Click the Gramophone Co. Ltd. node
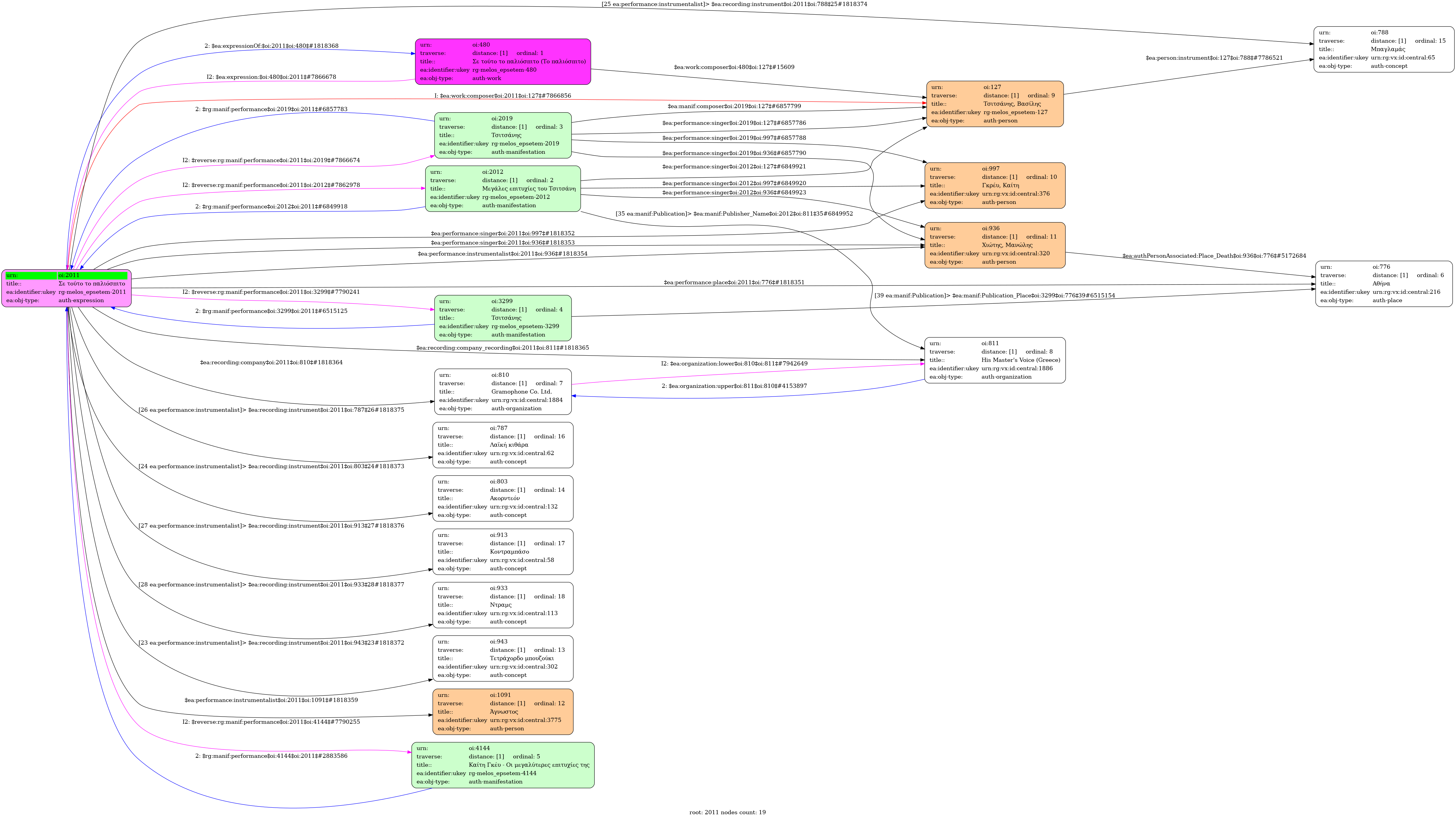The width and height of the screenshot is (1456, 819). coord(503,392)
